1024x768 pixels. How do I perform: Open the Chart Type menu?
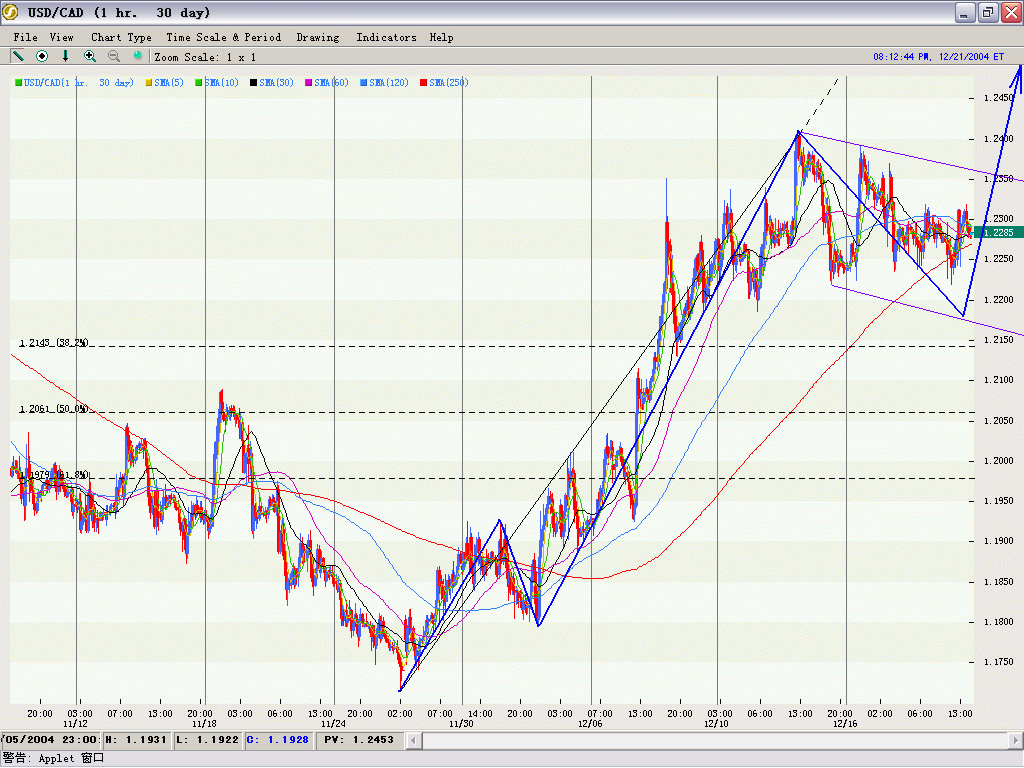pos(121,37)
